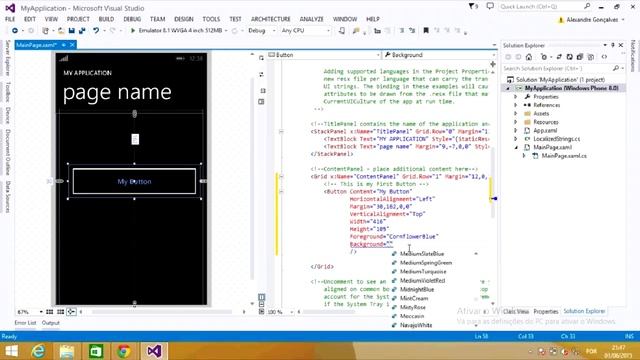The height and width of the screenshot is (360, 640).
Task: Toggle snap to snaplines icon in designer
Action: point(71,312)
